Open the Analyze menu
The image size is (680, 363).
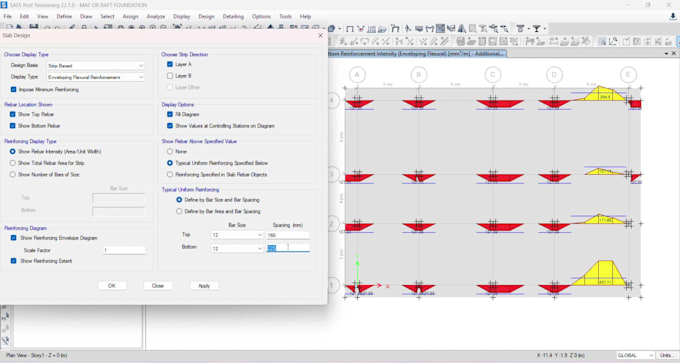156,16
